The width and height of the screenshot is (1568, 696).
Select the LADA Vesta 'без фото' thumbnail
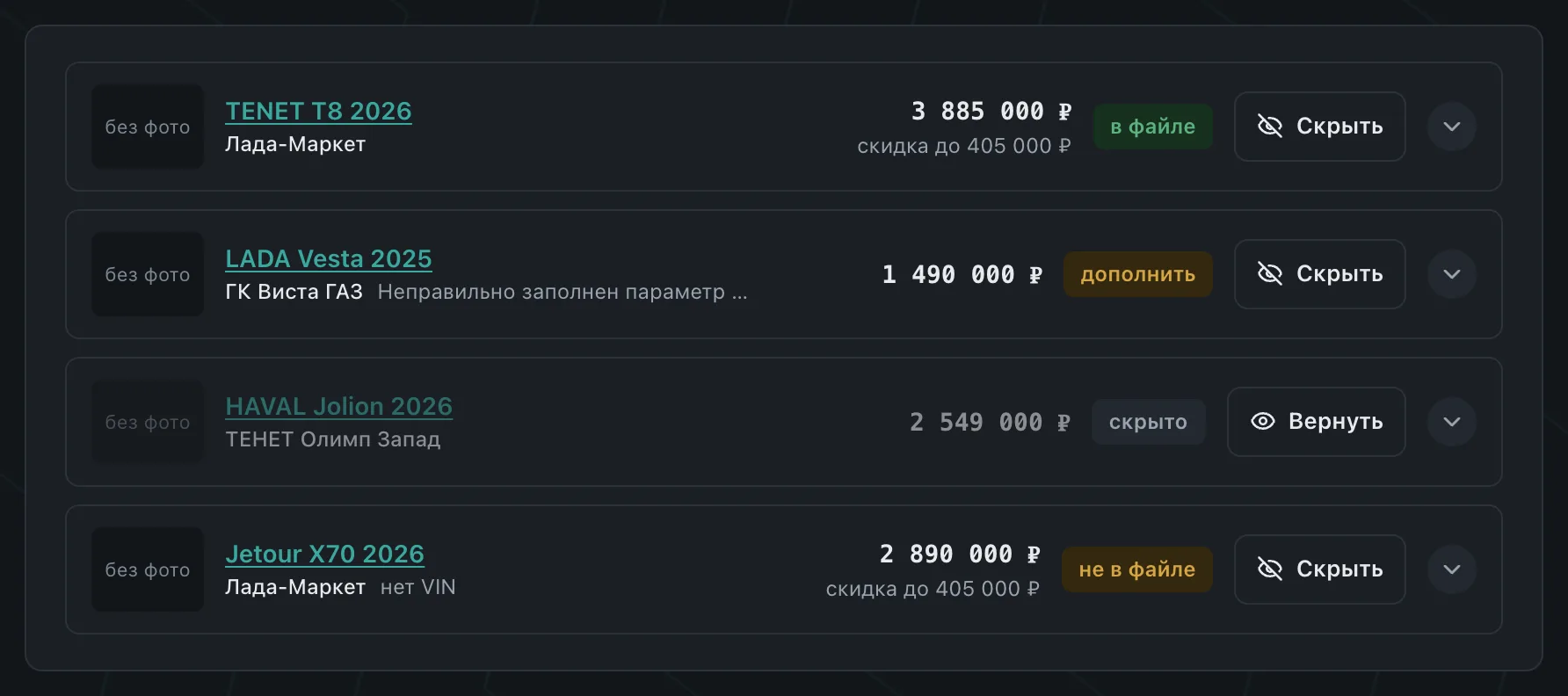148,274
